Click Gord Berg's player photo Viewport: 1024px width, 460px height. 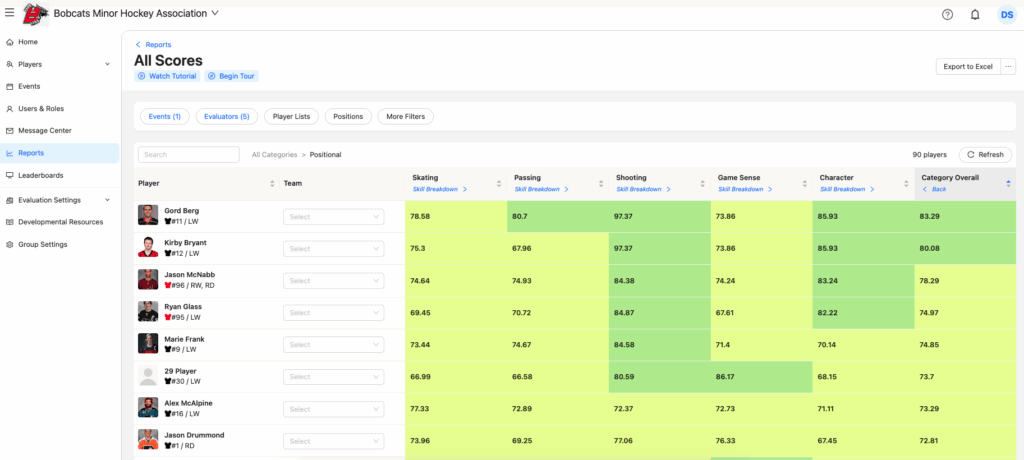click(x=148, y=215)
